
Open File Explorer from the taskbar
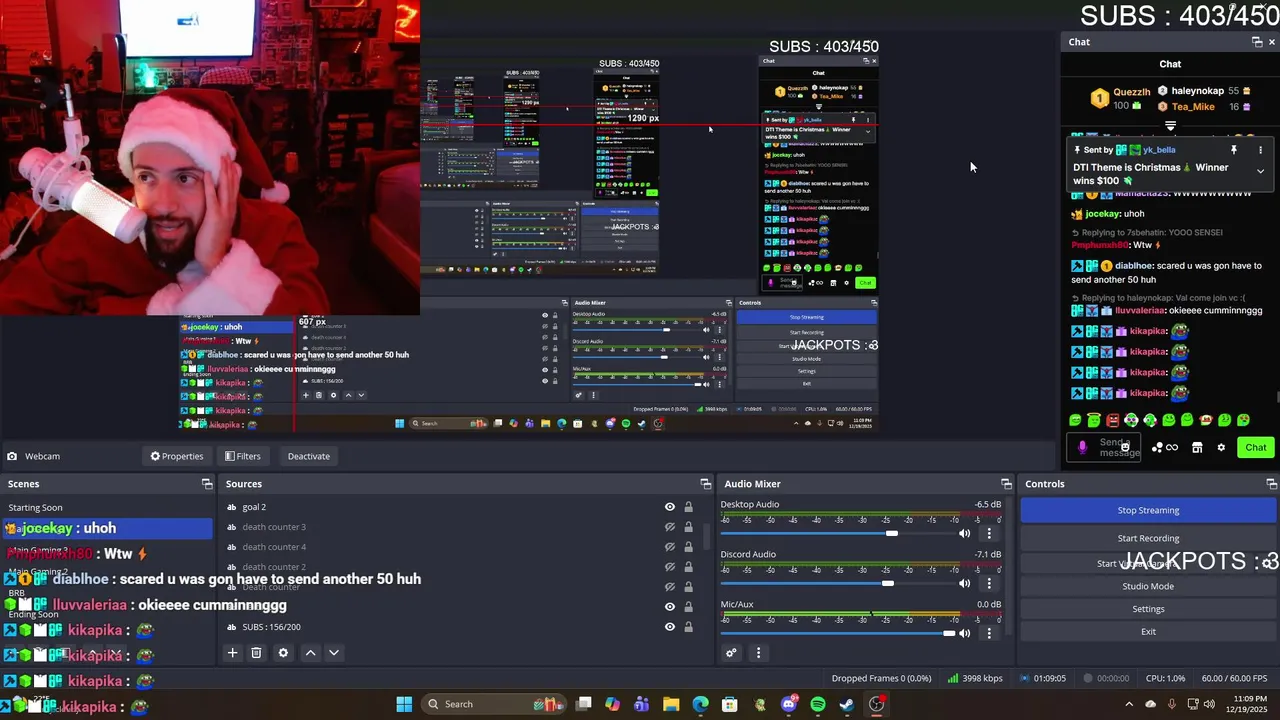[671, 704]
